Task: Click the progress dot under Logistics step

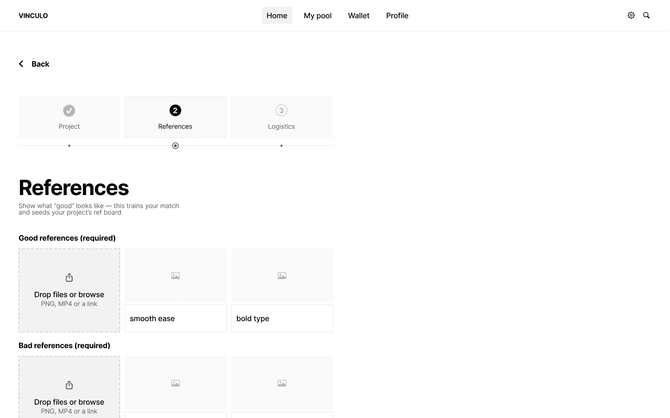Action: click(x=281, y=146)
